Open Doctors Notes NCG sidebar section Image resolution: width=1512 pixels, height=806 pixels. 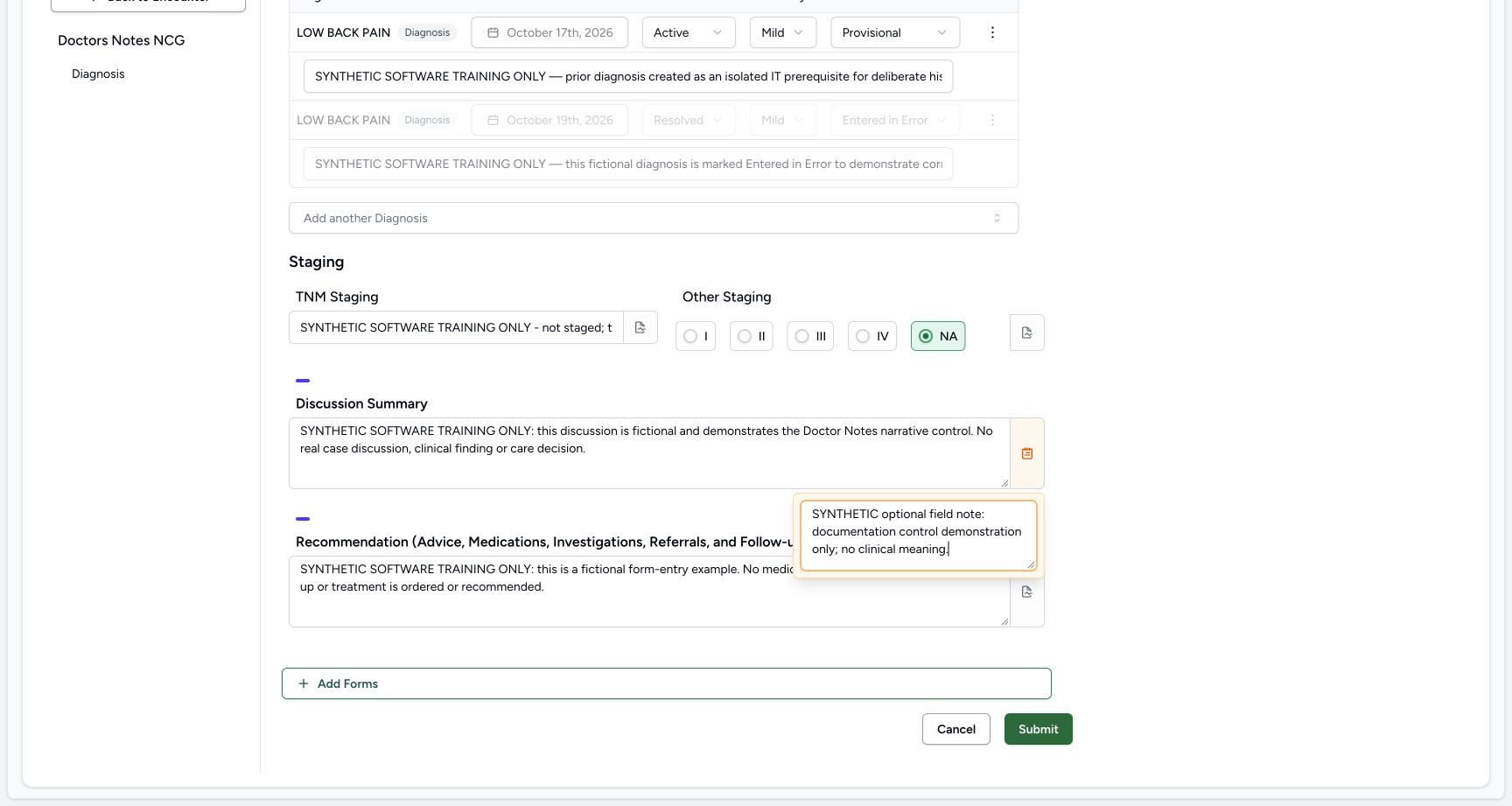pos(122,40)
